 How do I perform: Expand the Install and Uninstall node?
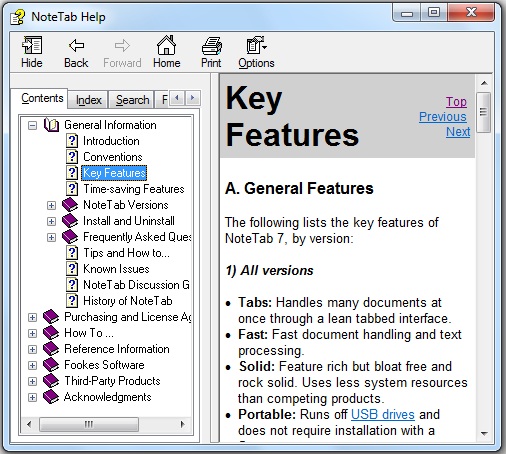(x=51, y=221)
